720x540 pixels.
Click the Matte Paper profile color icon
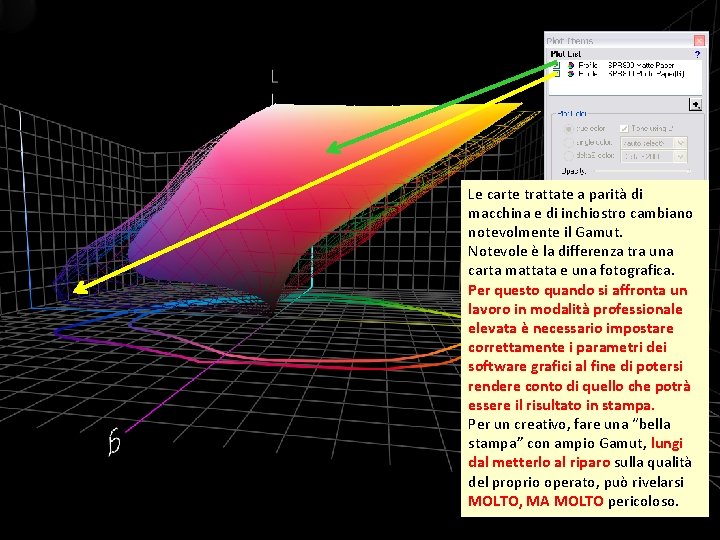point(571,66)
